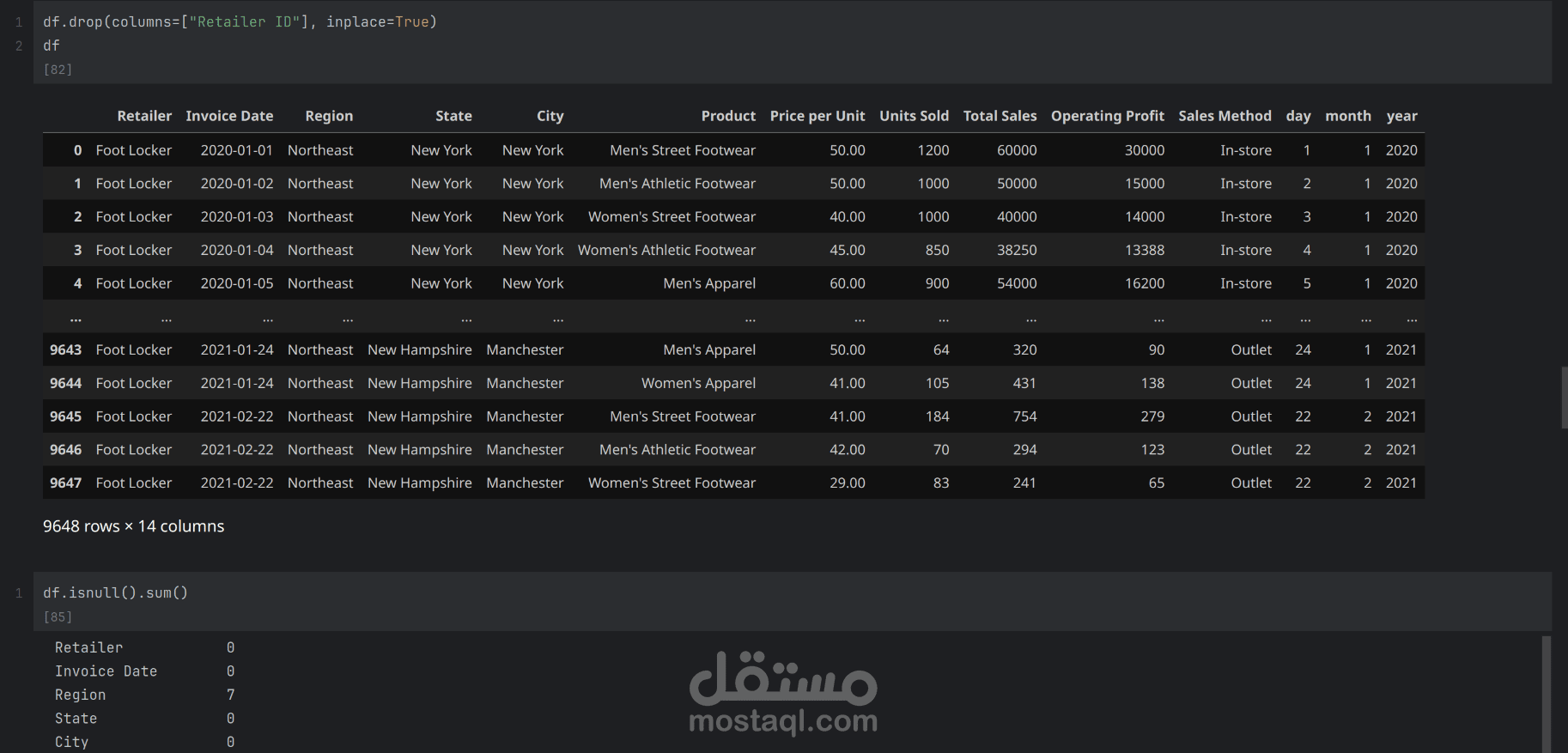This screenshot has width=1568, height=753.
Task: Click the Invoice Date column header
Action: (229, 116)
